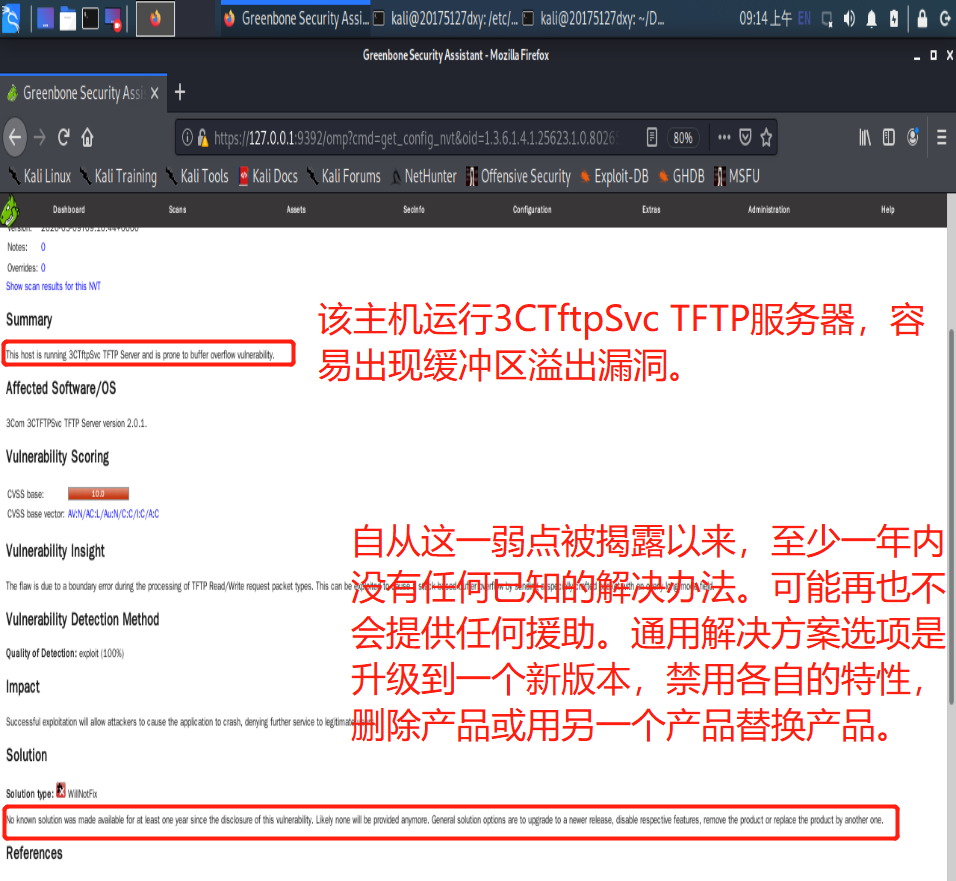Open the Configuration menu
Screen dimensions: 956x881
pos(532,210)
